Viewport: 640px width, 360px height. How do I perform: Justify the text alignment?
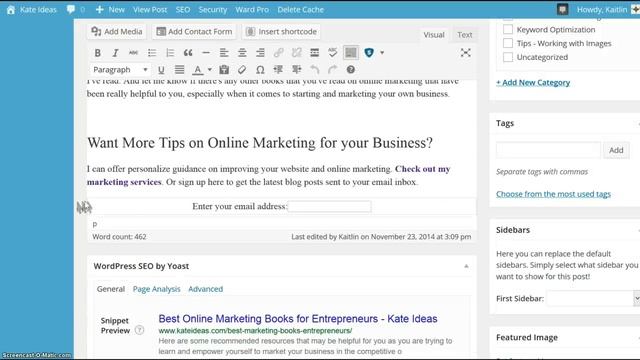point(179,70)
